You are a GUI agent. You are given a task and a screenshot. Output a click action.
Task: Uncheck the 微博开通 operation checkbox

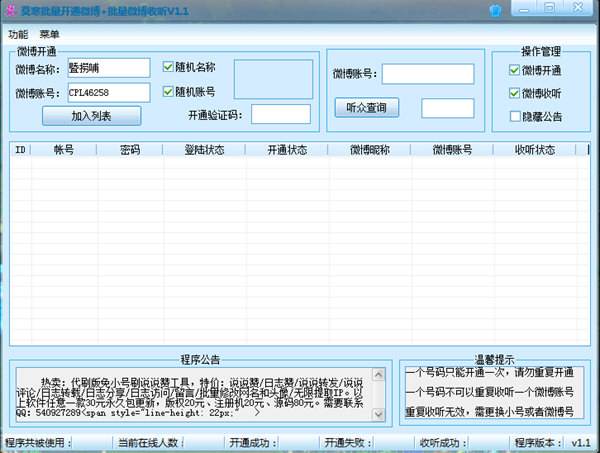click(x=515, y=70)
